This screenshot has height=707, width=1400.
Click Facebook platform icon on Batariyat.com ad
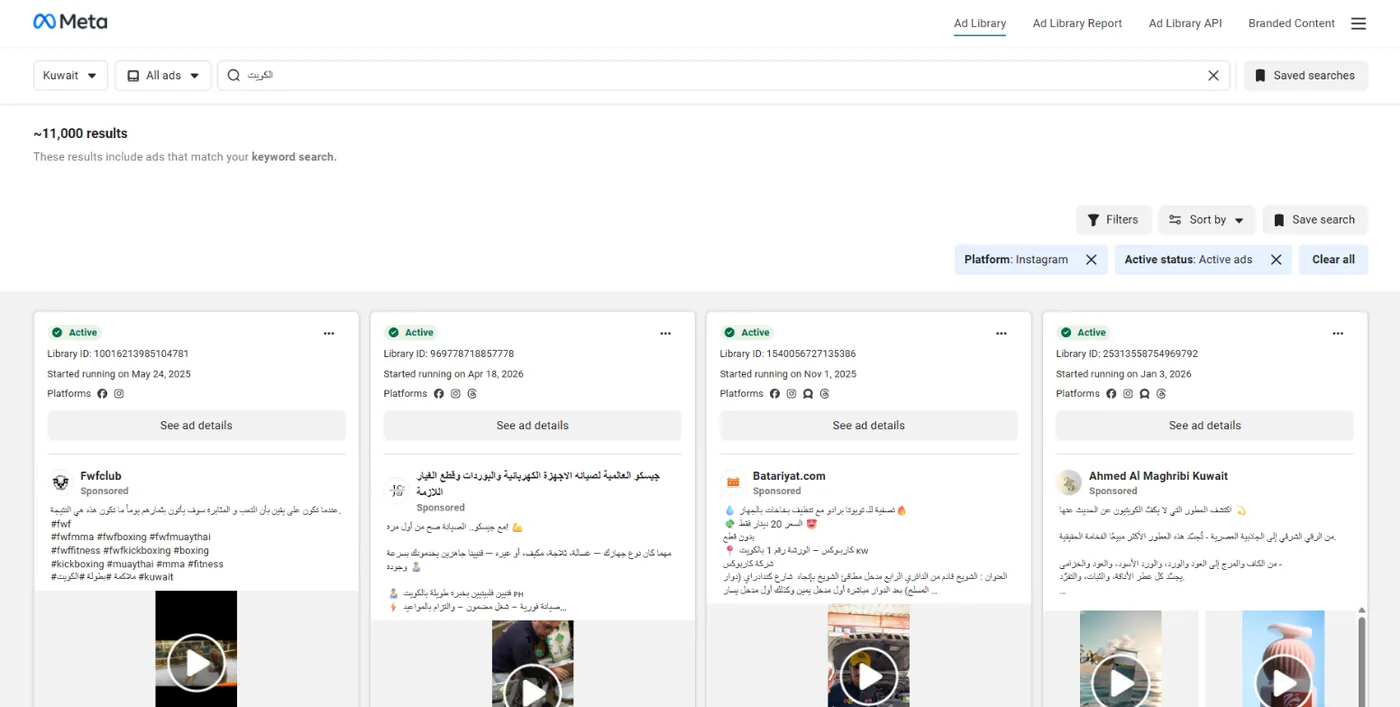coord(774,394)
